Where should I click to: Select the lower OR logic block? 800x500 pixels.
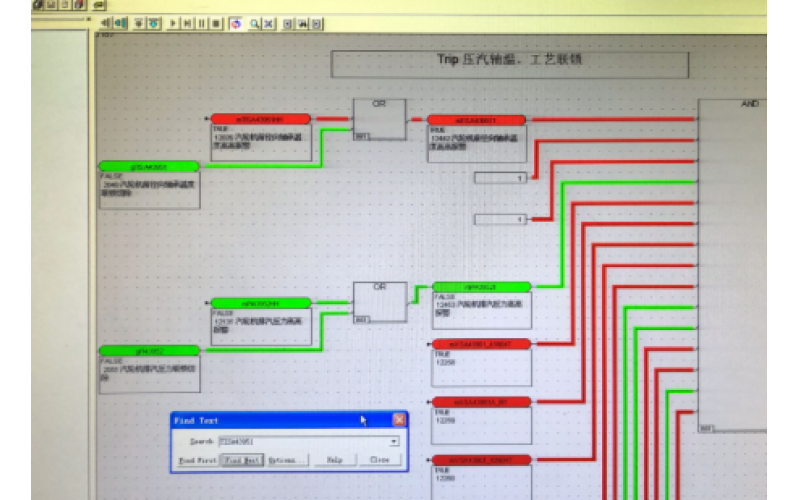pyautogui.click(x=380, y=301)
